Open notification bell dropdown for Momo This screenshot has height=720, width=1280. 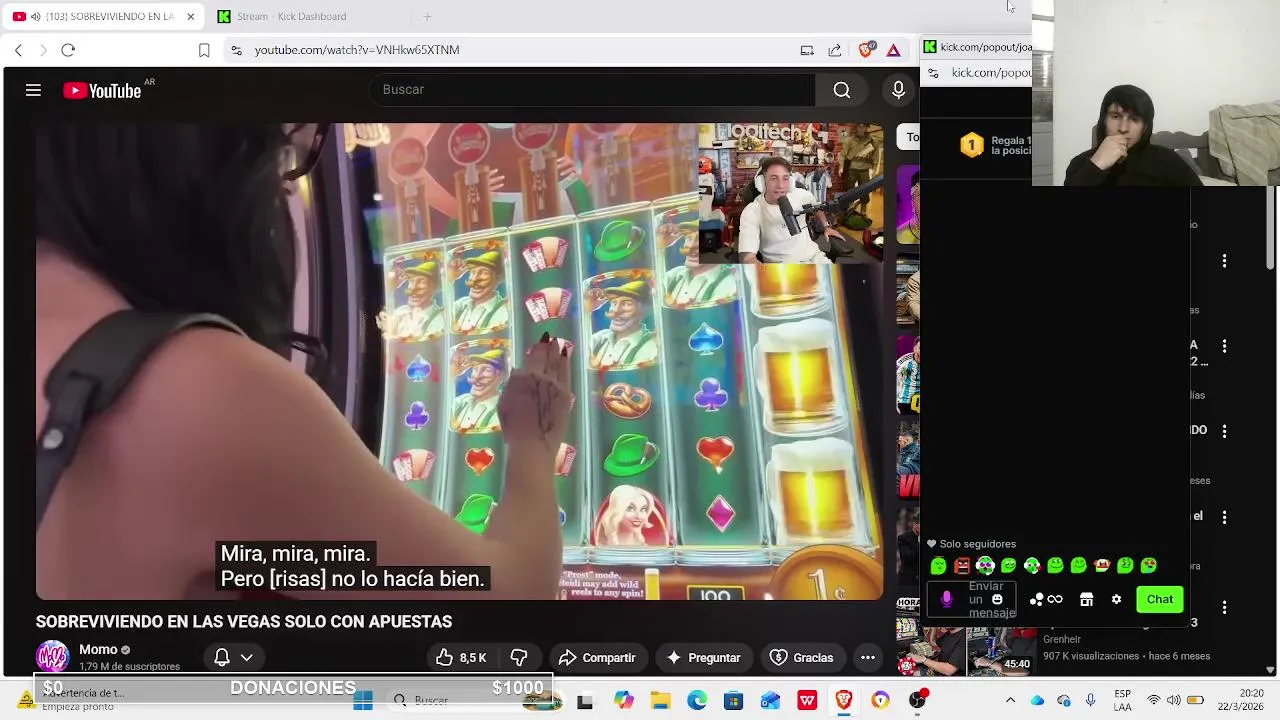(x=233, y=657)
